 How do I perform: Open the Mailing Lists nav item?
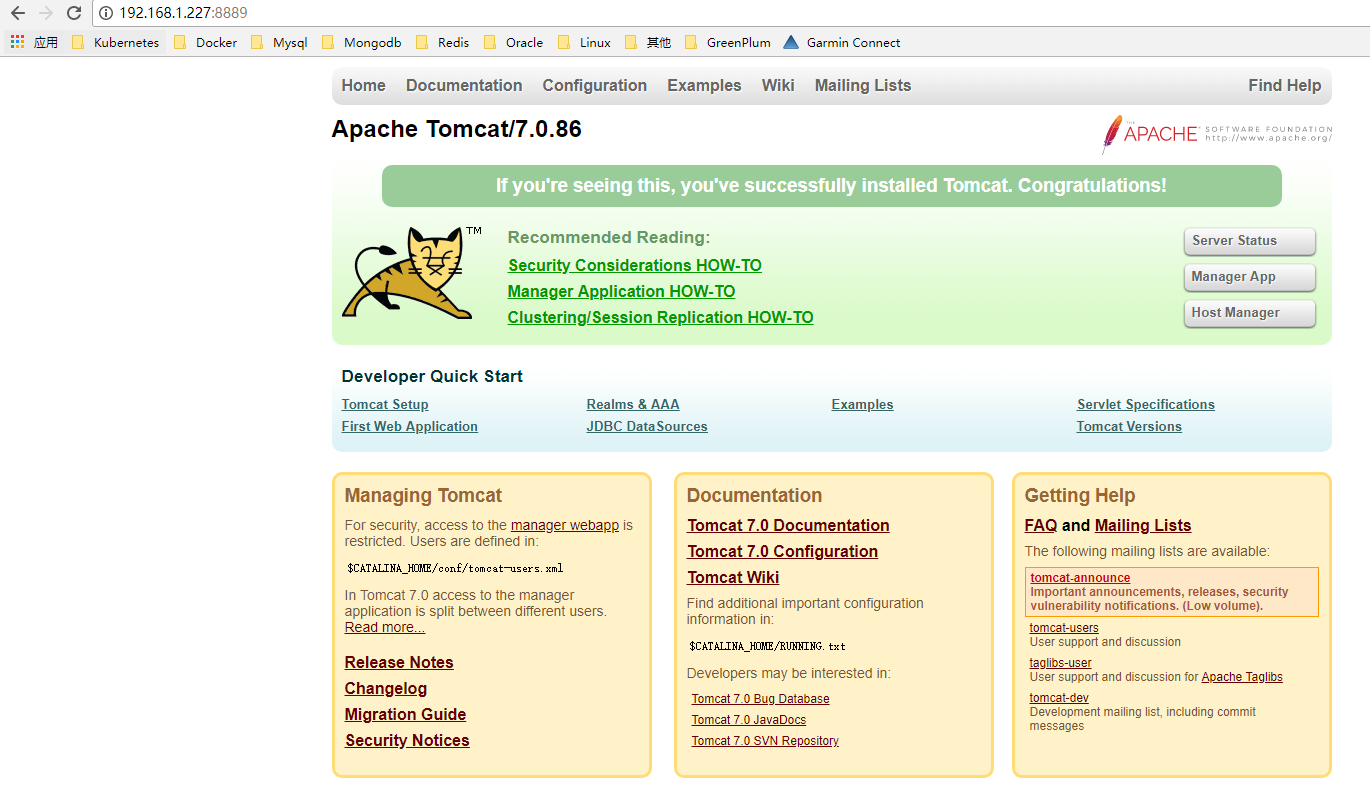[863, 86]
